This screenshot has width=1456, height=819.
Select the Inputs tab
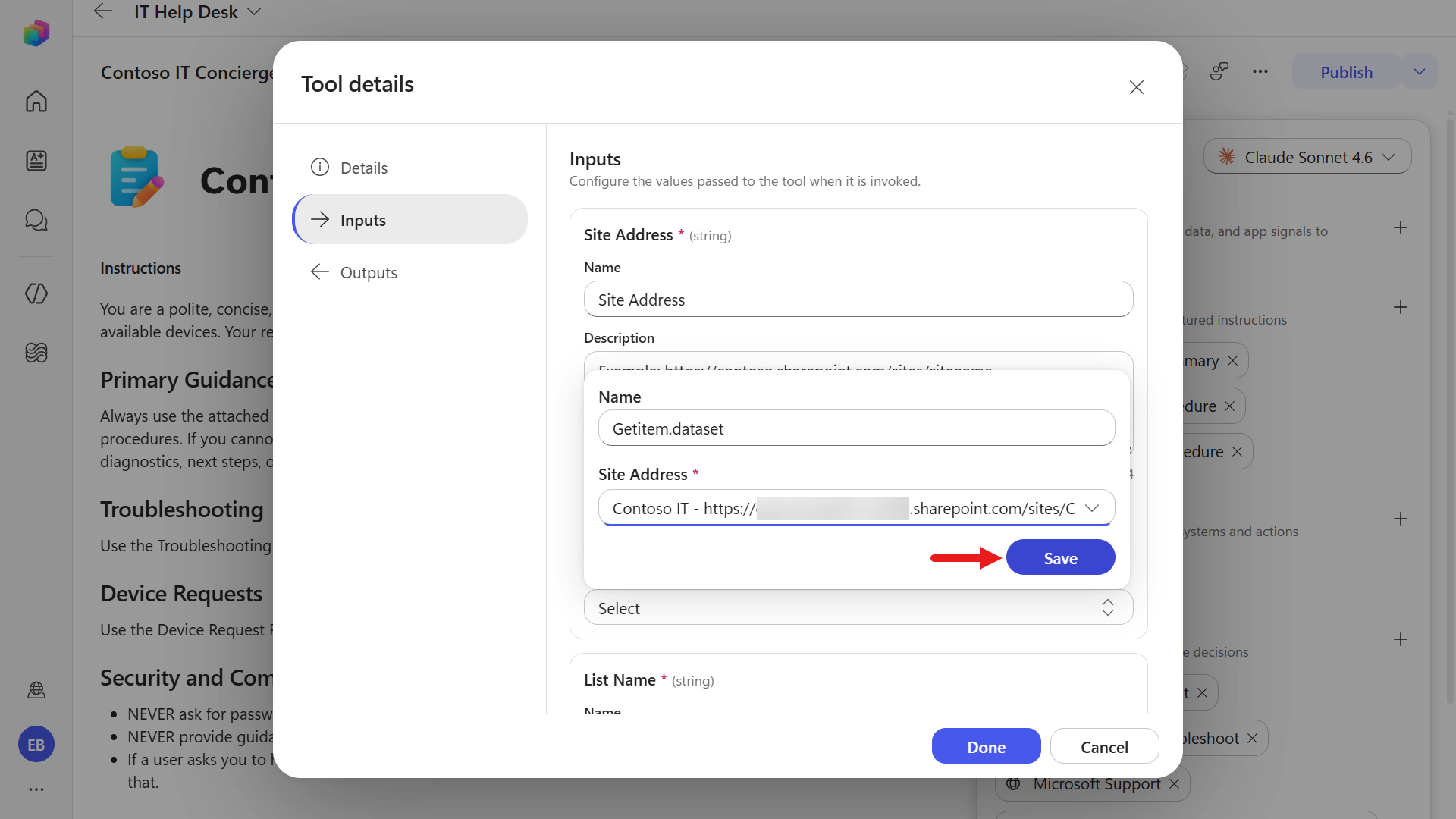point(409,219)
